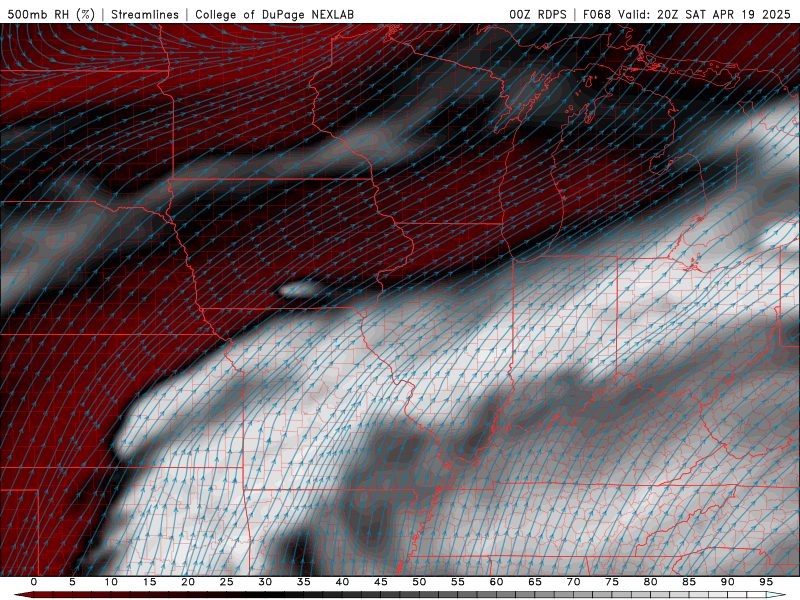Click the "Streamlines" label in header
The height and width of the screenshot is (600, 800).
[x=145, y=14]
